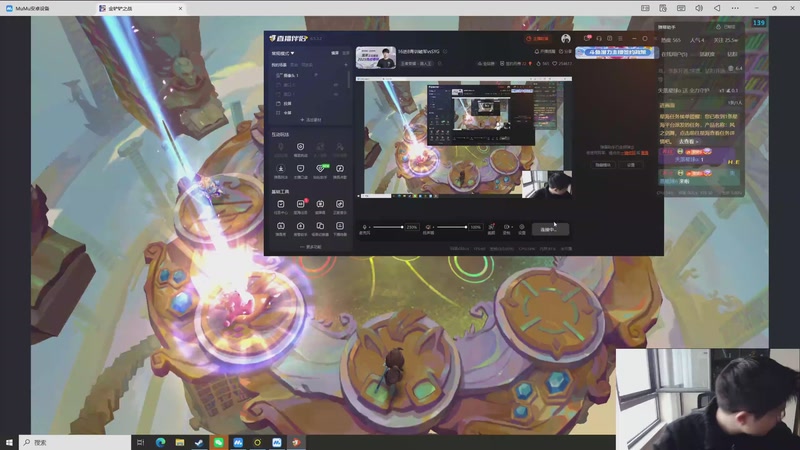This screenshot has width=800, height=450.
Task: Open the three-dots more menu in MuMu toolbar
Action: [735, 8]
